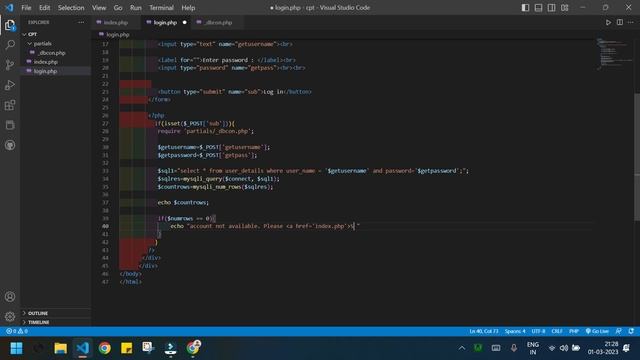Click the Run file play icon
The width and height of the screenshot is (640, 360).
tap(608, 22)
